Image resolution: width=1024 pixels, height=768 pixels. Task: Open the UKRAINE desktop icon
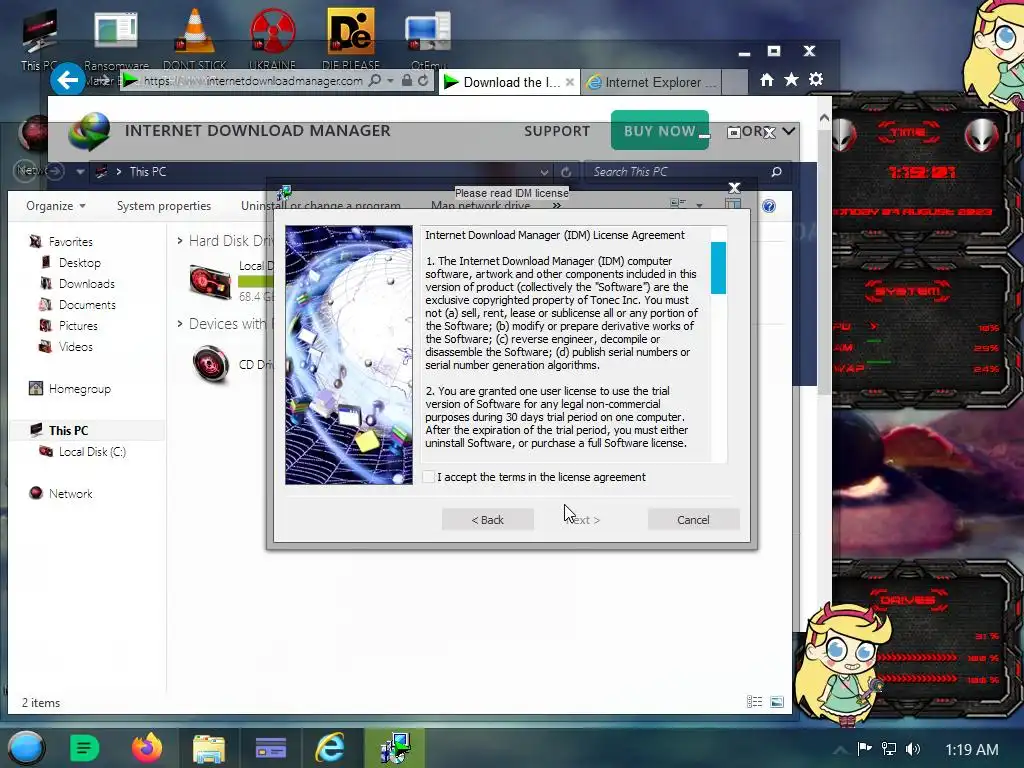[272, 39]
